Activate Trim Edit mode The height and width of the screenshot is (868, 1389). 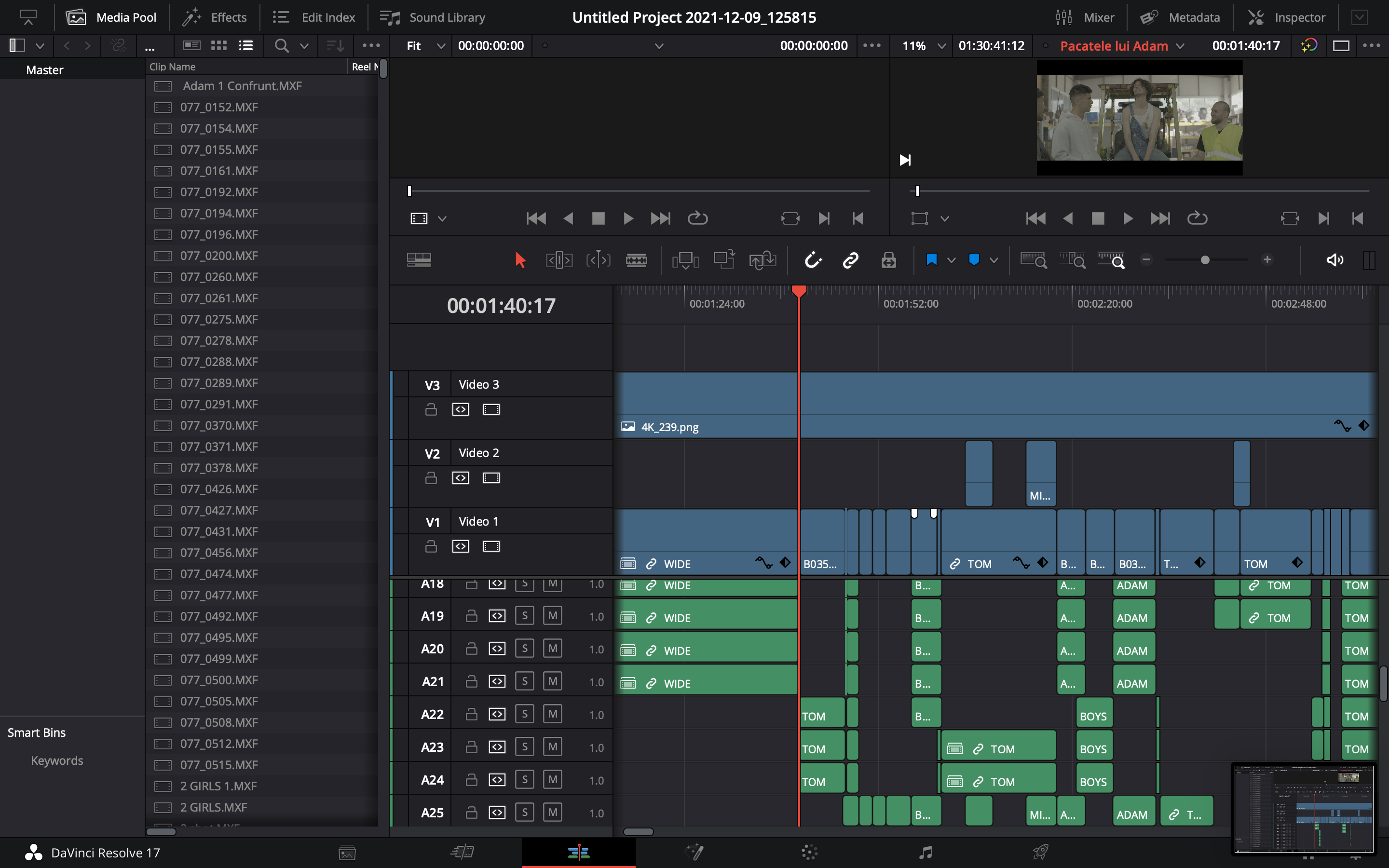point(559,259)
